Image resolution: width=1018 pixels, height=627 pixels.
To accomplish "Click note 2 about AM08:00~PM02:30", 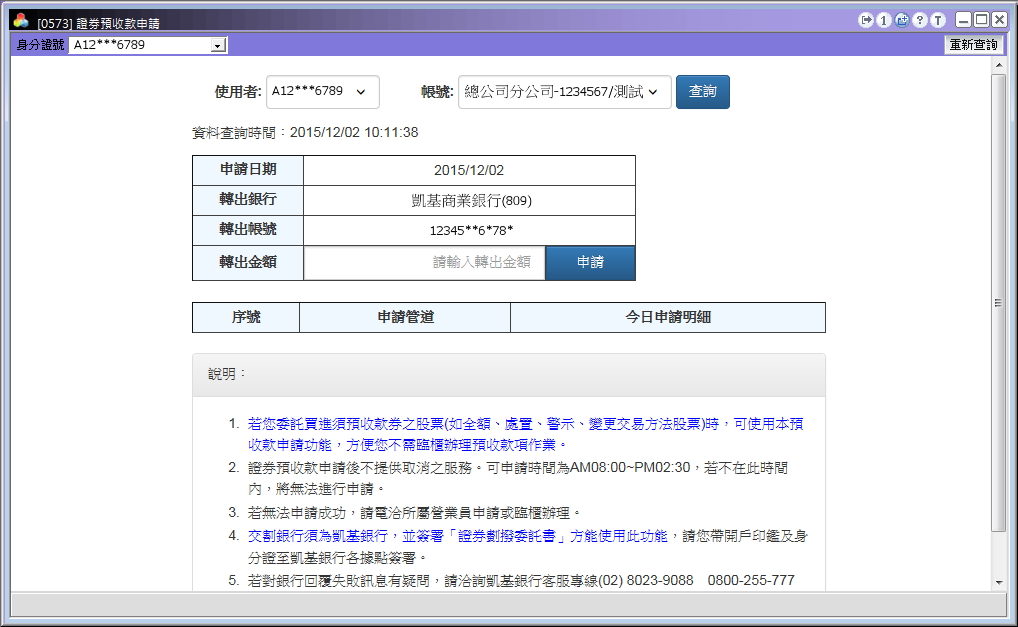I will (517, 478).
